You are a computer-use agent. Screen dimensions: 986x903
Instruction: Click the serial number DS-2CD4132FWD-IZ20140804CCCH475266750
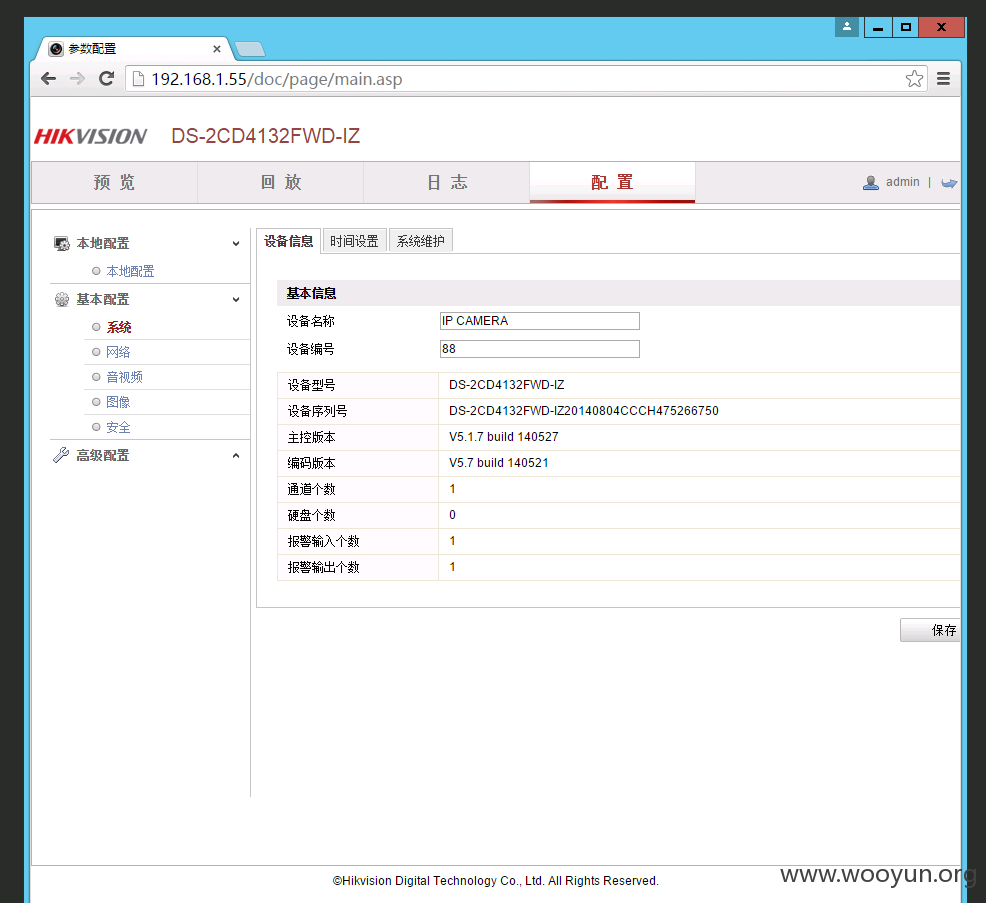584,411
